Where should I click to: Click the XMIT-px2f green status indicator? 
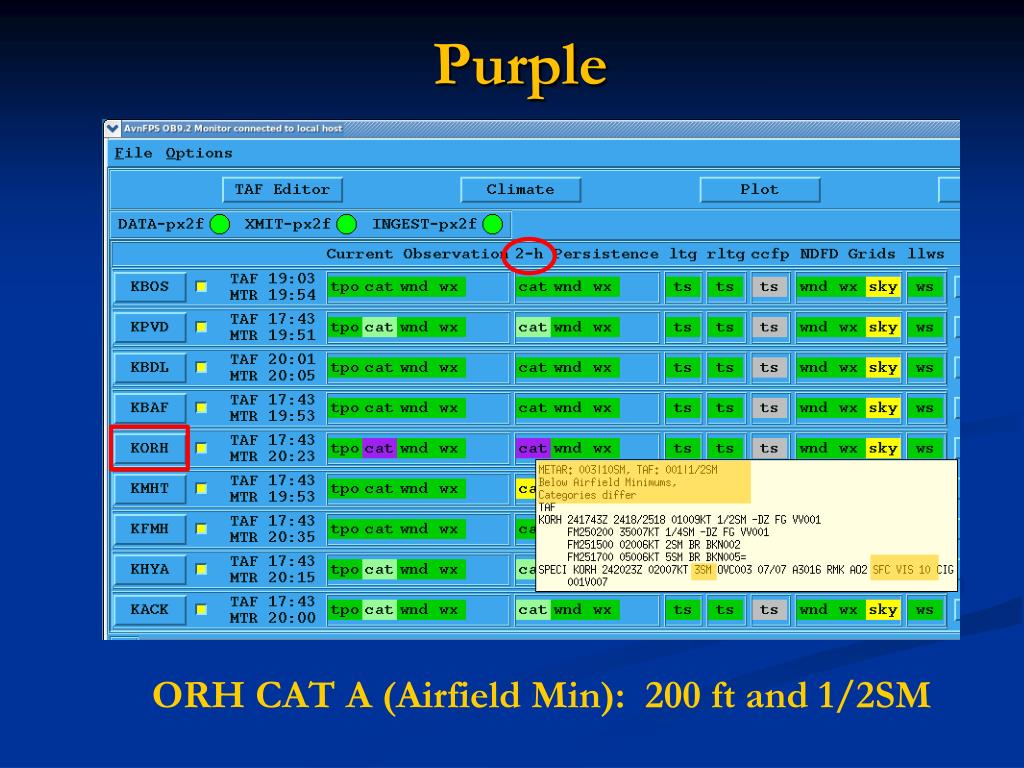click(x=347, y=224)
